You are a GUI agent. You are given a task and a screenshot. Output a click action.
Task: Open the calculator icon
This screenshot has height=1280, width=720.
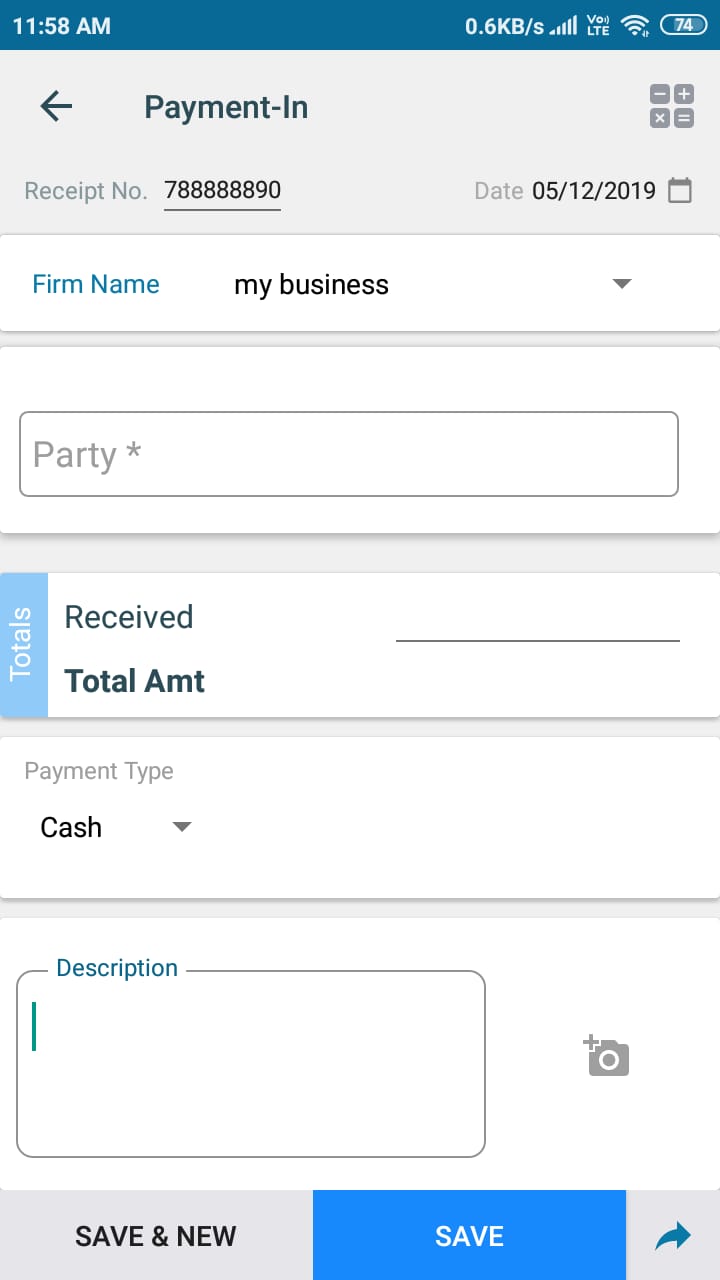tap(671, 106)
